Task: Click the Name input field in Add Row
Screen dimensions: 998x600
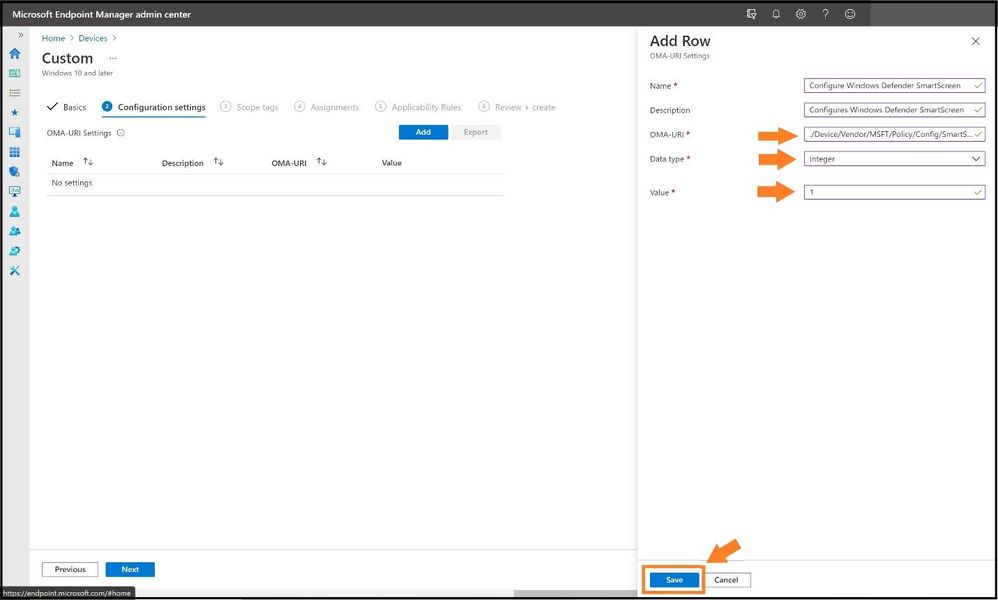Action: tap(894, 85)
